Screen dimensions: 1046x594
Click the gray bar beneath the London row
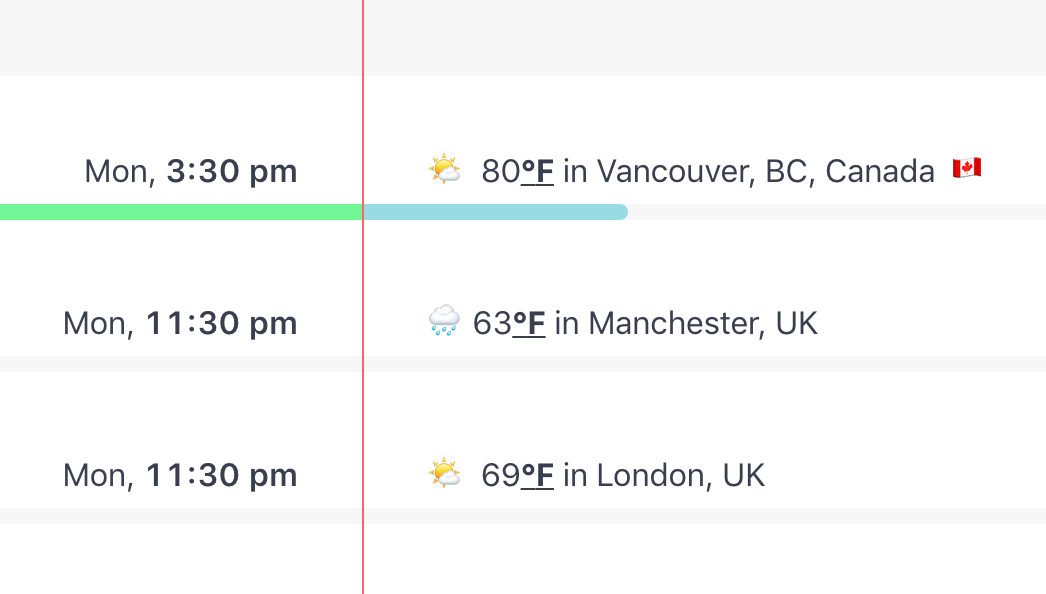[x=700, y=516]
